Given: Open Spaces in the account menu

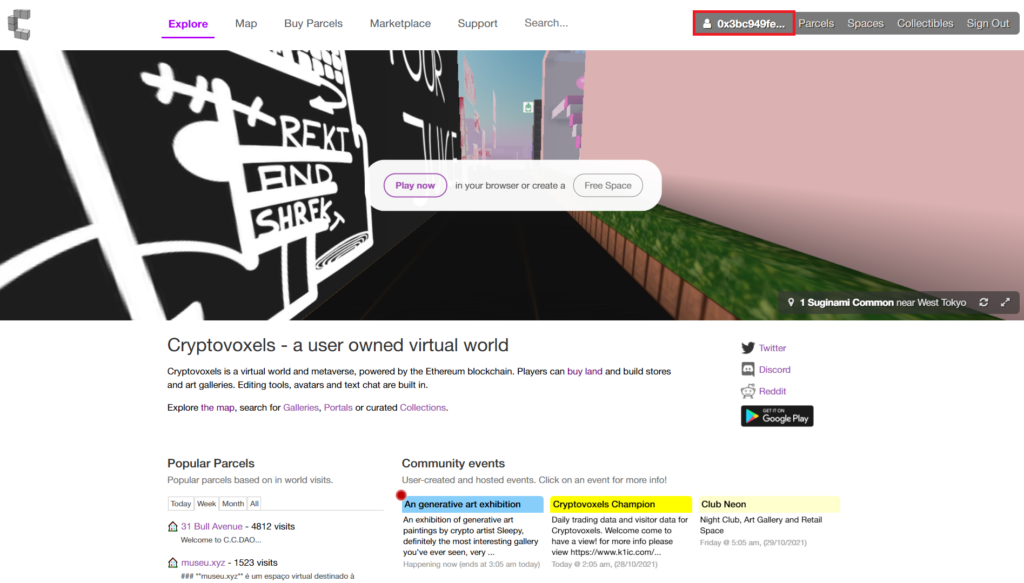Looking at the screenshot, I should [x=865, y=24].
